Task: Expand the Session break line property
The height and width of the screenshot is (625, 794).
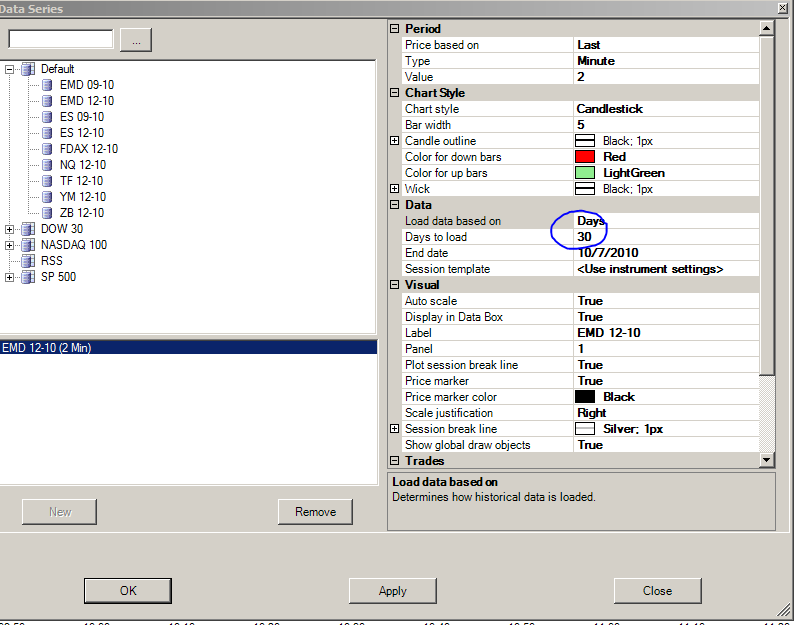Action: click(x=394, y=428)
